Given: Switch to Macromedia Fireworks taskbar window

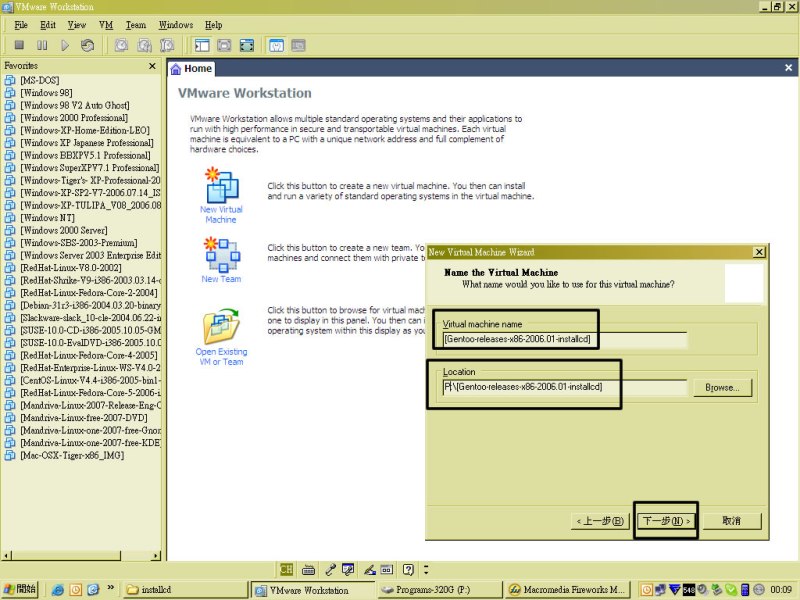Looking at the screenshot, I should tap(566, 589).
